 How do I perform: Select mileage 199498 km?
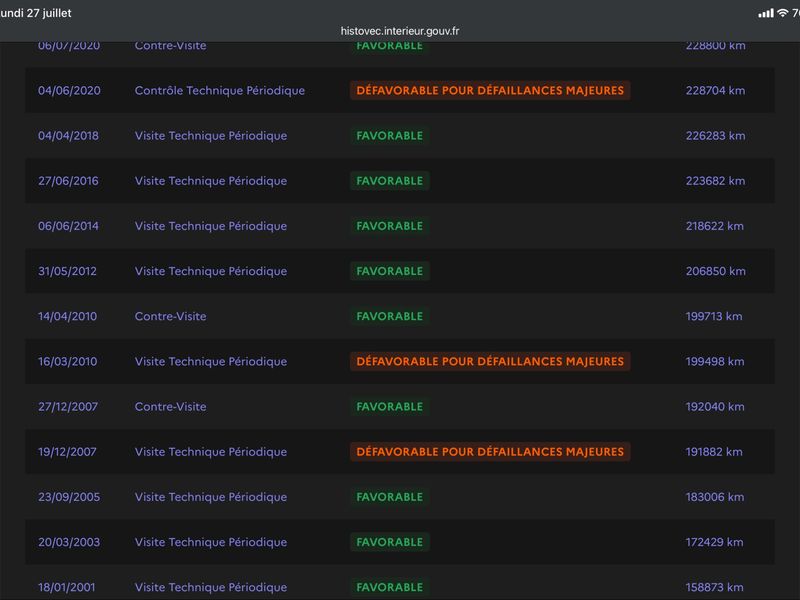(x=715, y=361)
